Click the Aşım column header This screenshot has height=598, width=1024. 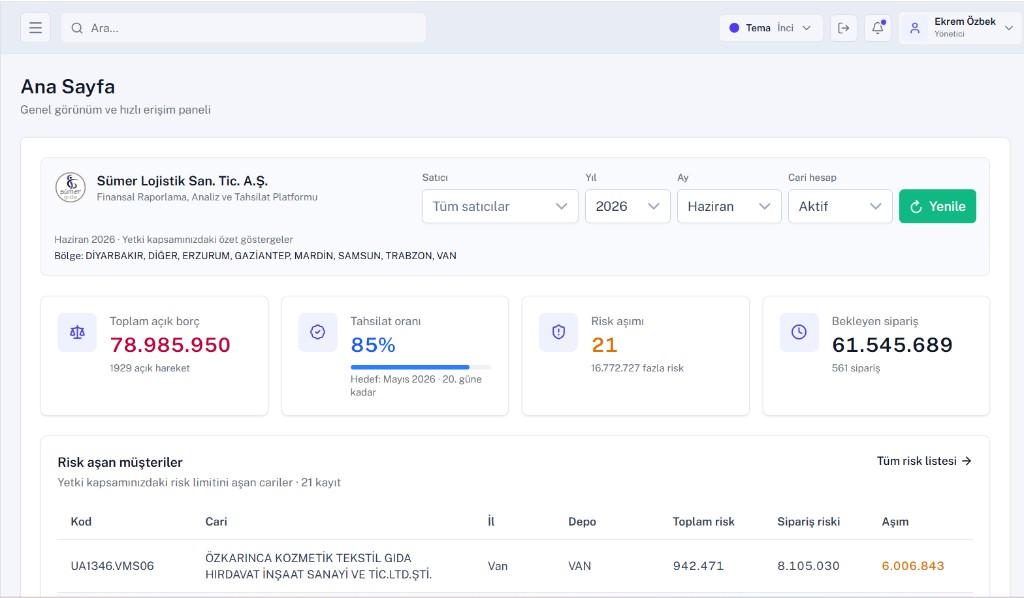(x=895, y=522)
